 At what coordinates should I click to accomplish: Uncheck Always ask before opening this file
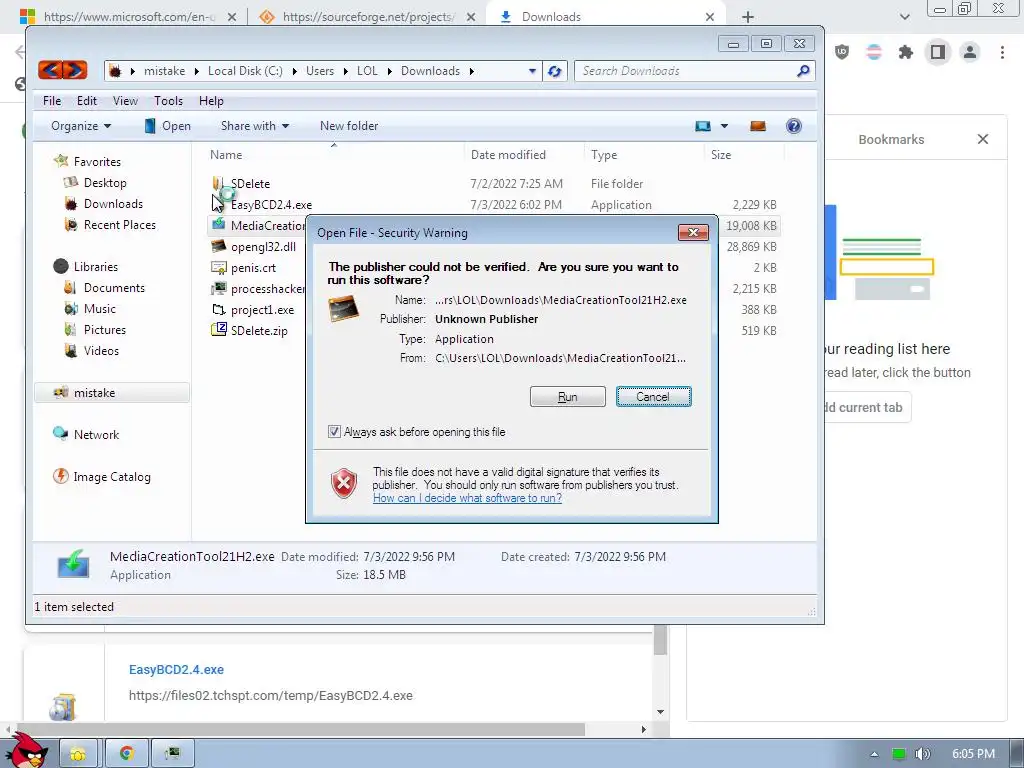334,432
